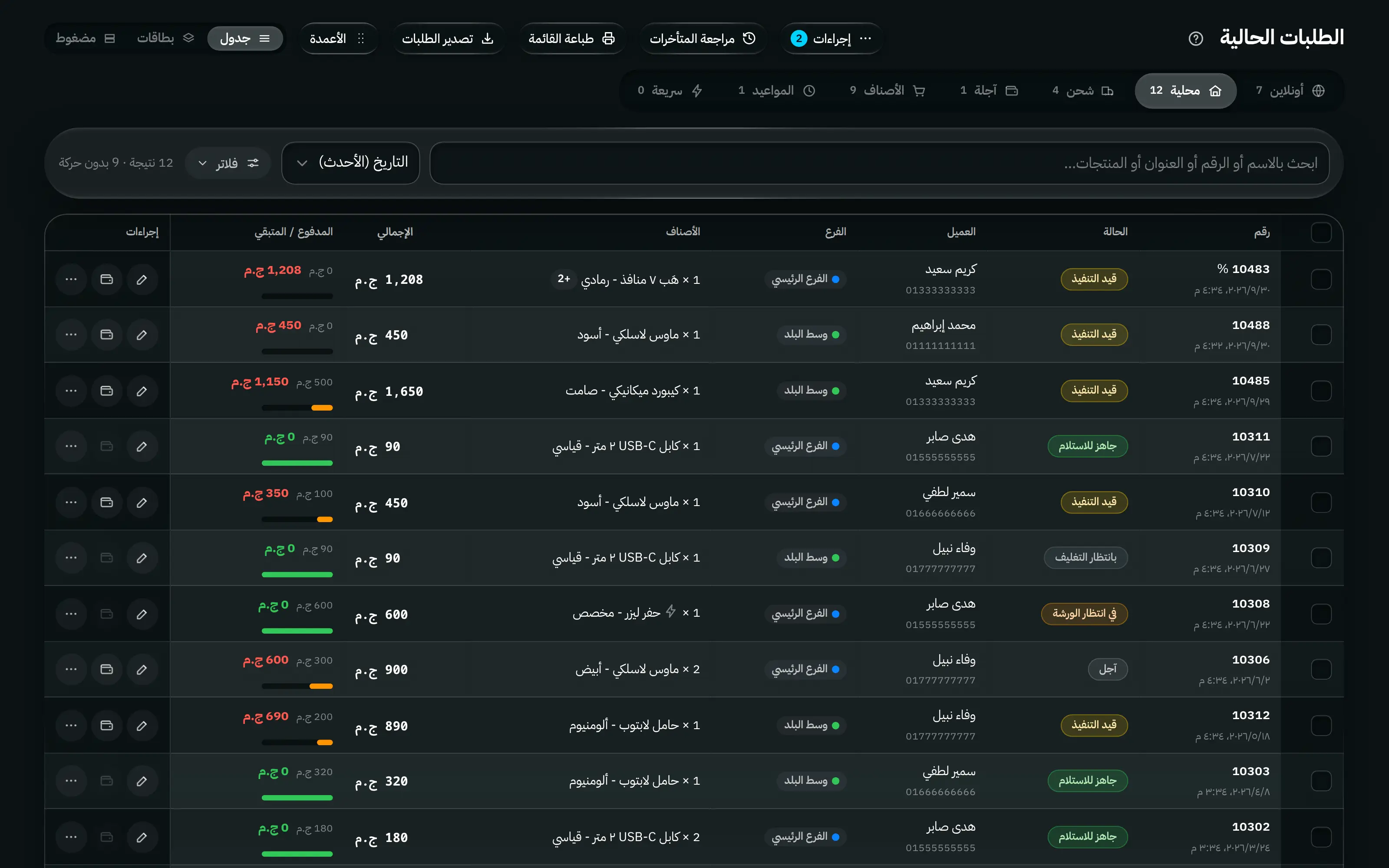Viewport: 1389px width, 868px height.
Task: Switch to مضغوط compact view
Action: click(86, 39)
